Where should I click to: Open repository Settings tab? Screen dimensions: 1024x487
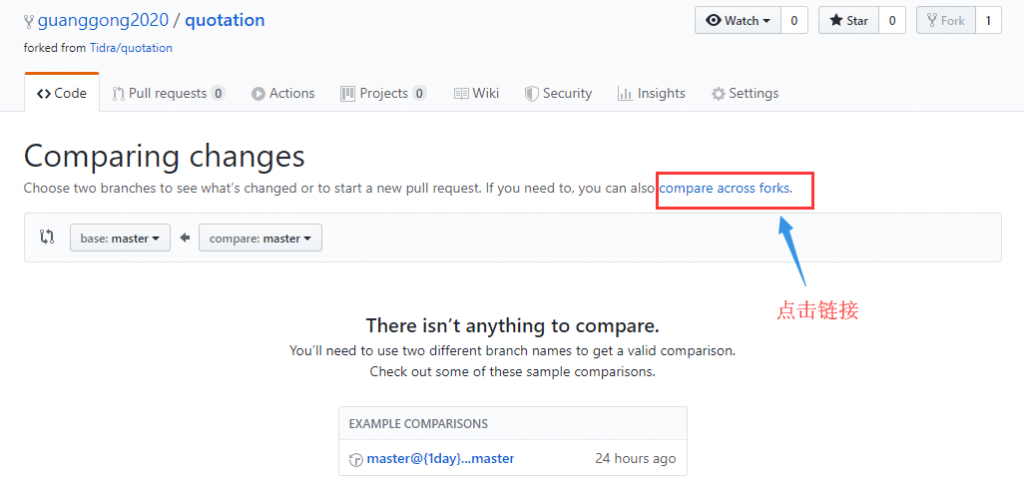744,93
